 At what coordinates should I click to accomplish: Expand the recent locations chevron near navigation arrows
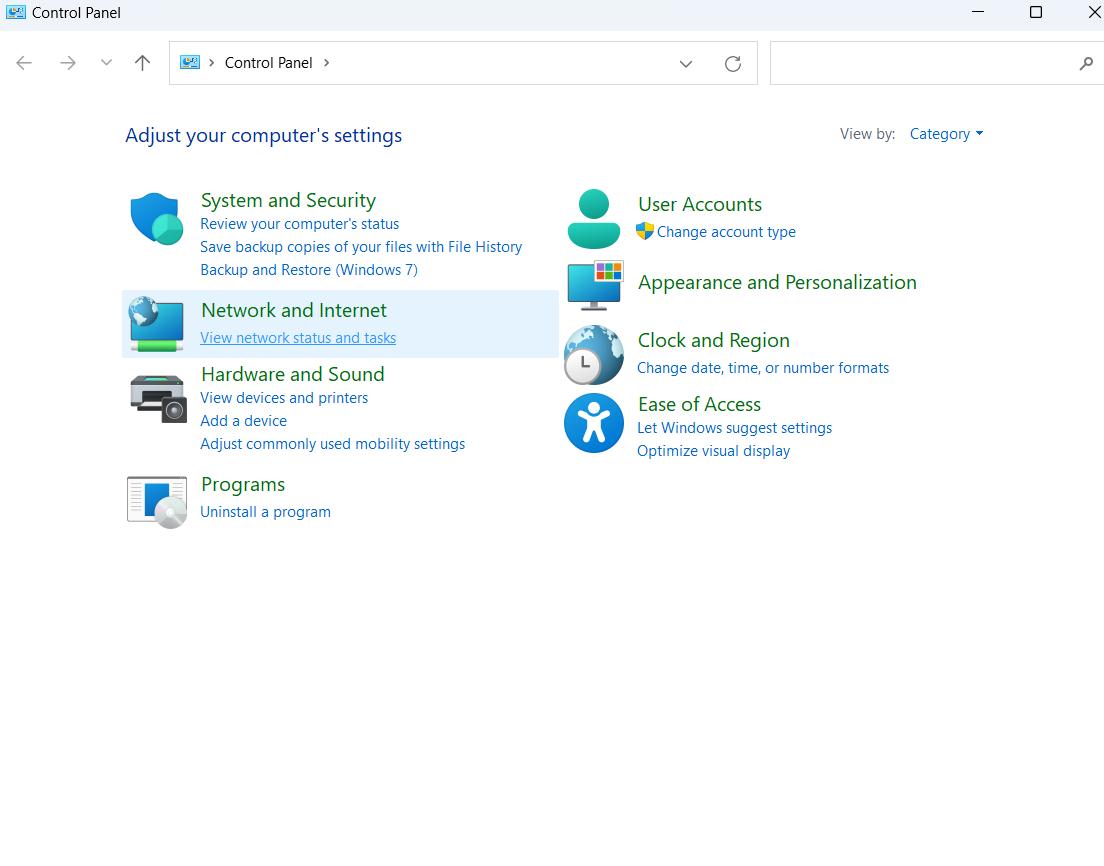tap(106, 63)
